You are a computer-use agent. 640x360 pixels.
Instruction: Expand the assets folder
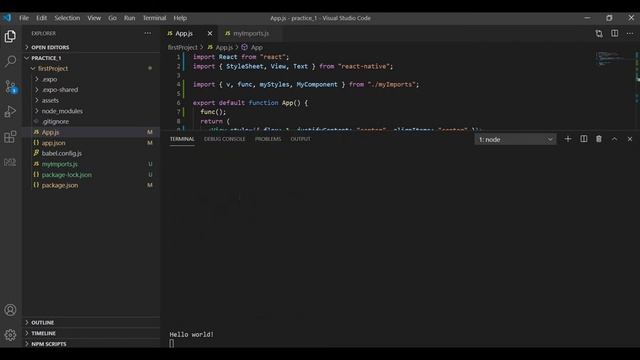click(91, 100)
